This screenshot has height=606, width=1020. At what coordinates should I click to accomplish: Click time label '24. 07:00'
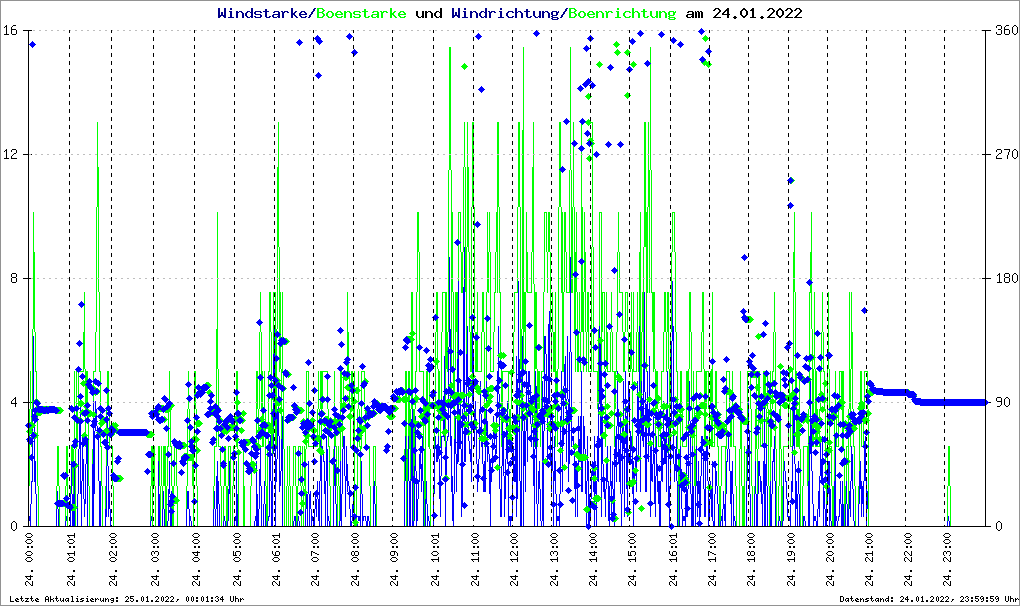point(315,560)
